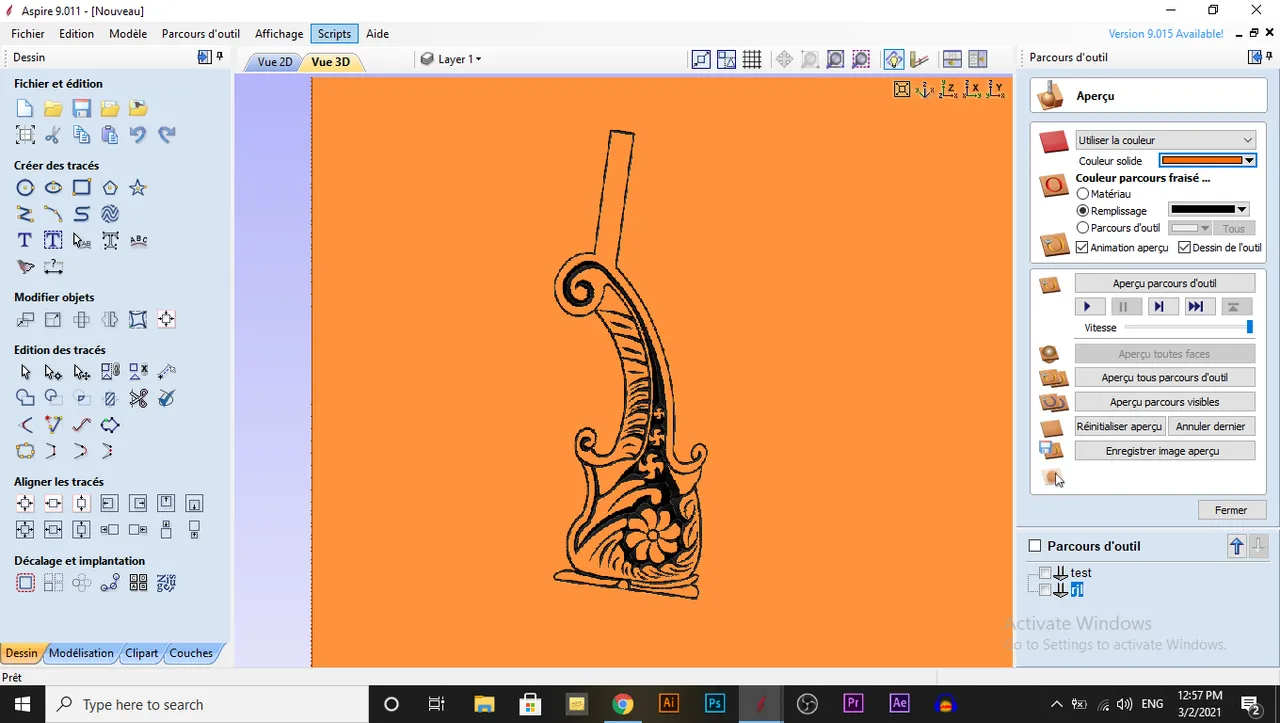Select the Draw Rectangle tool
This screenshot has height=723, width=1280.
click(81, 187)
